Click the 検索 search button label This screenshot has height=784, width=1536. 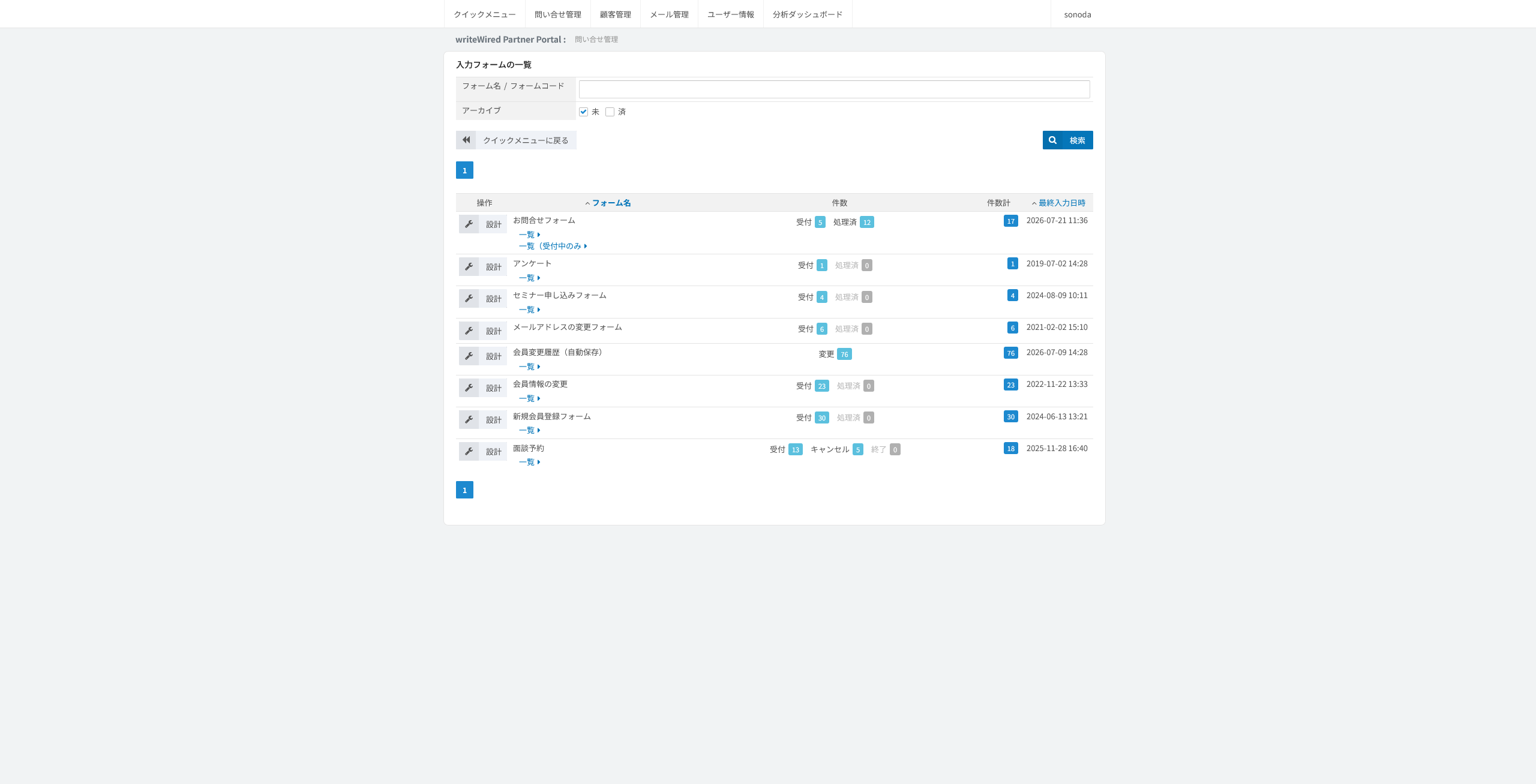point(1077,140)
